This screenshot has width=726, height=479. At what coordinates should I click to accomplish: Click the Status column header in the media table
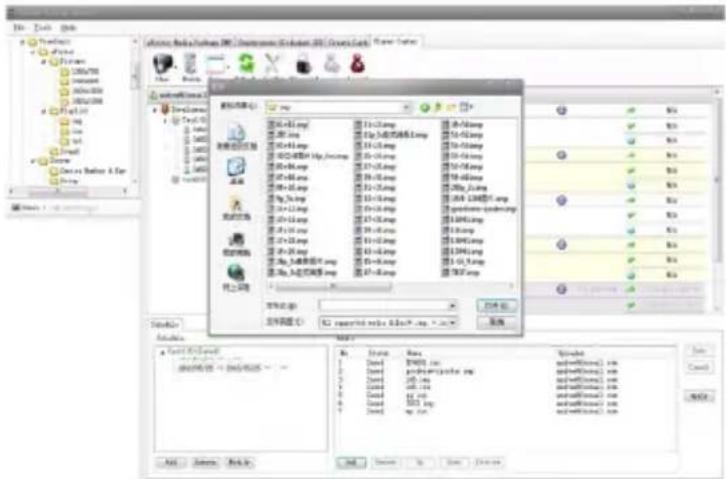point(378,354)
